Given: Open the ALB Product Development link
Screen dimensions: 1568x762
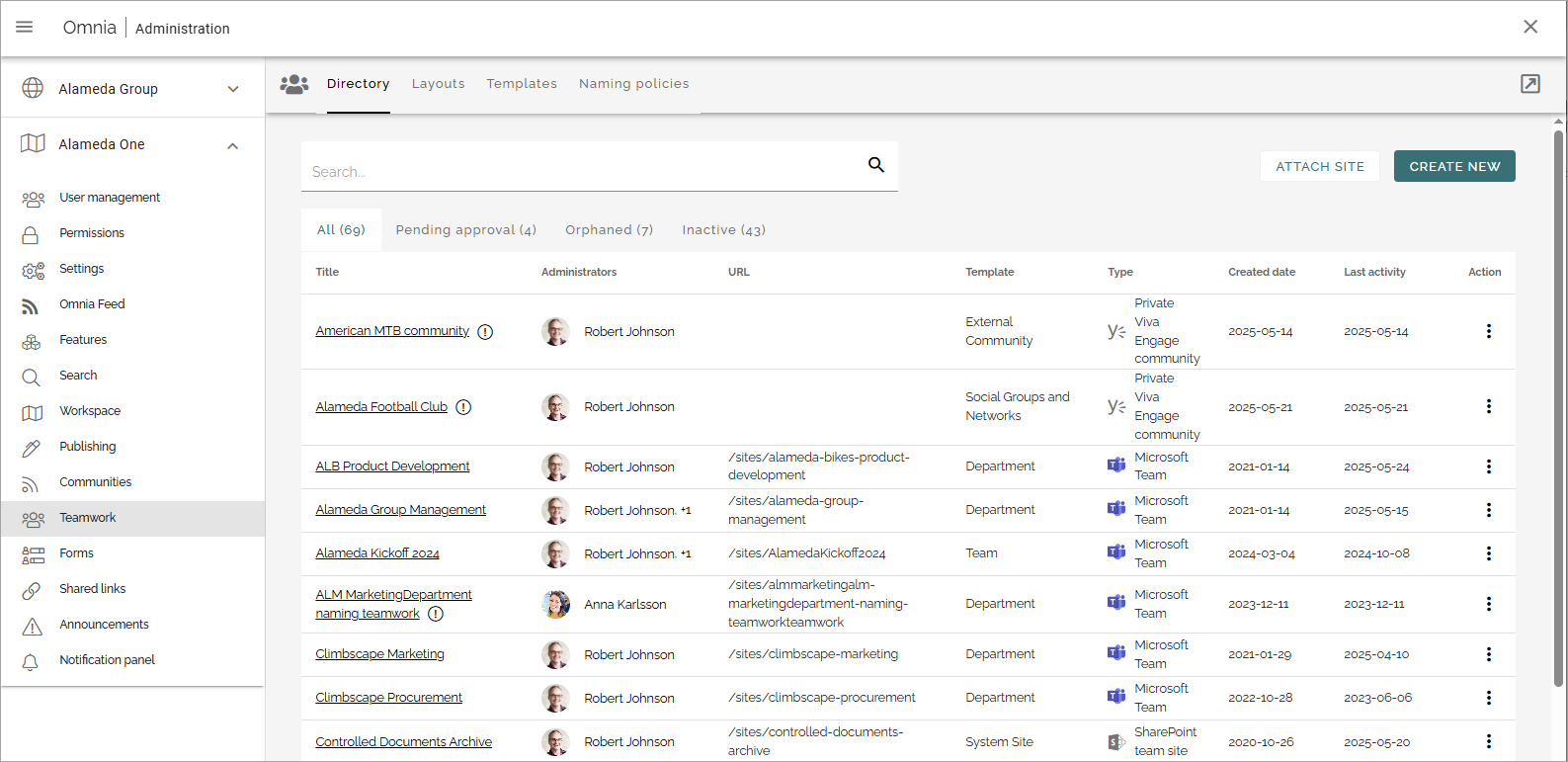Looking at the screenshot, I should (392, 466).
